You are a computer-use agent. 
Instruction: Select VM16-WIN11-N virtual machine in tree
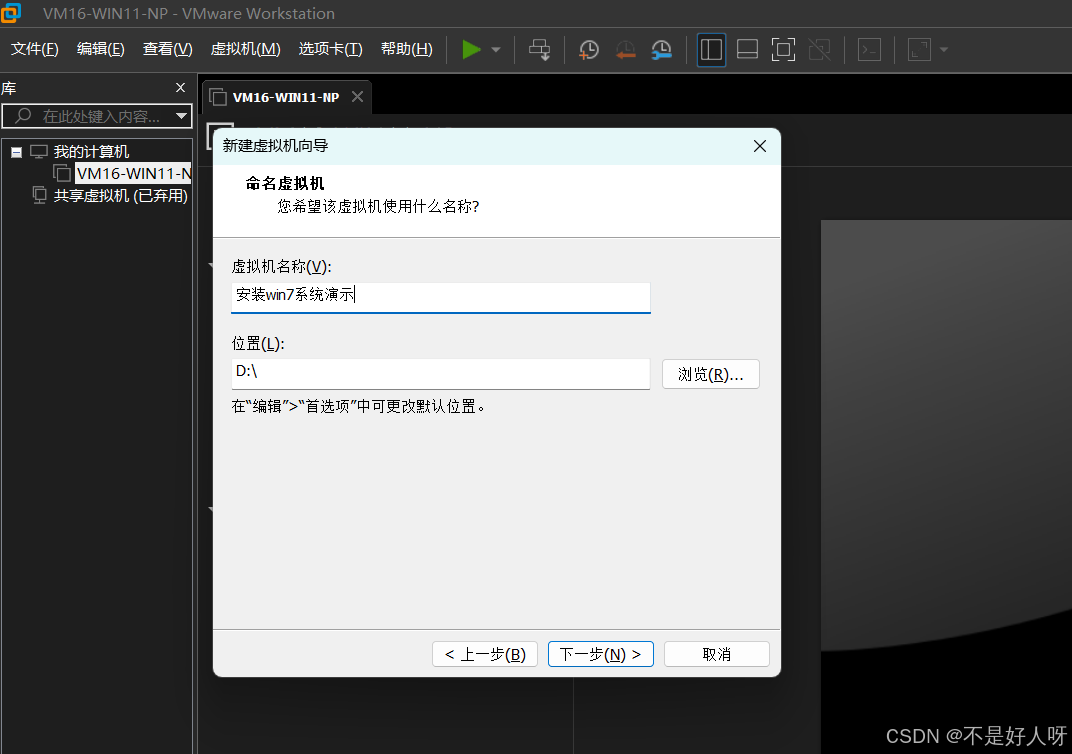point(133,174)
